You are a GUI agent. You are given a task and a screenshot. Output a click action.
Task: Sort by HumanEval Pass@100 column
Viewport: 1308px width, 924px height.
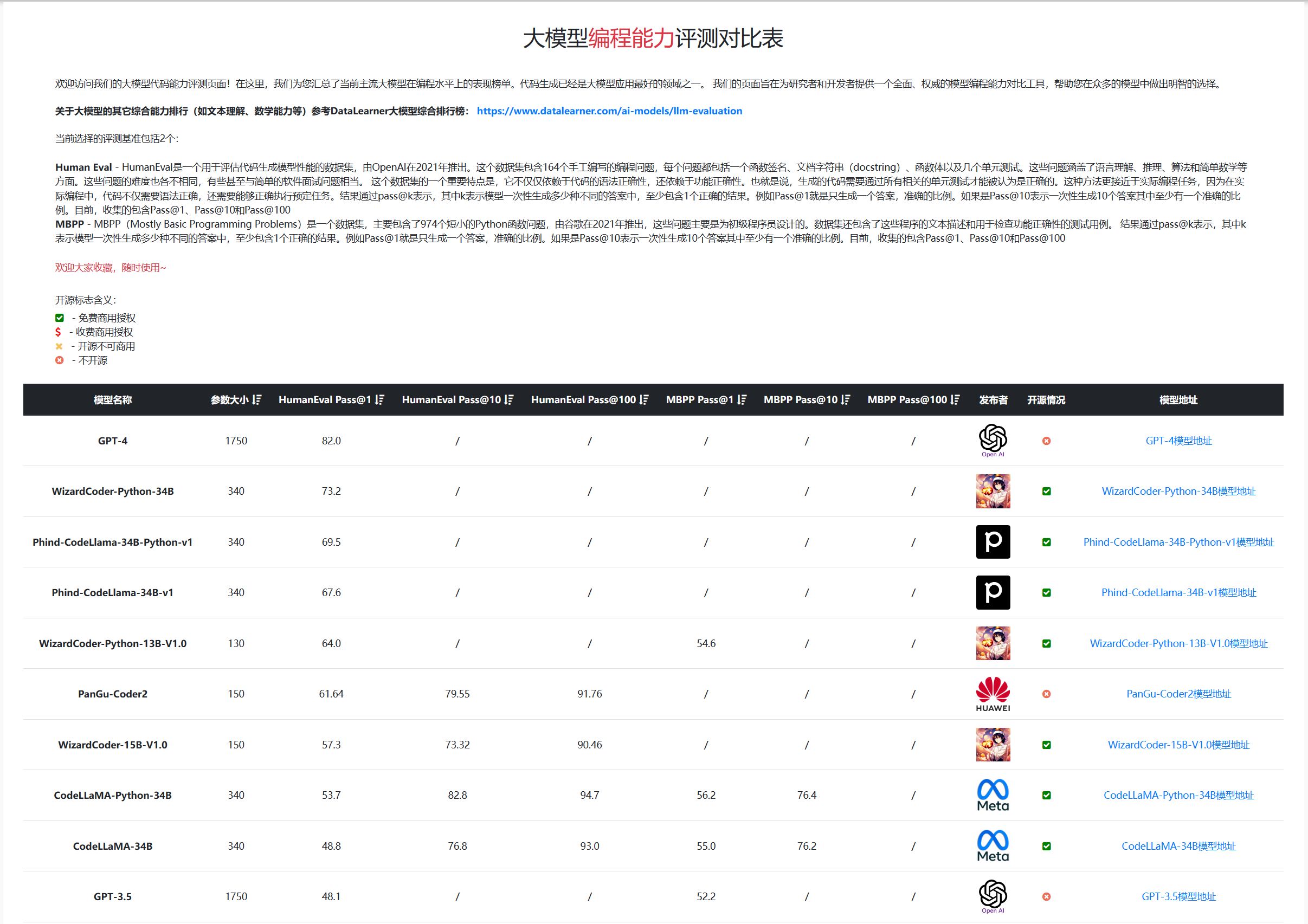coord(644,400)
